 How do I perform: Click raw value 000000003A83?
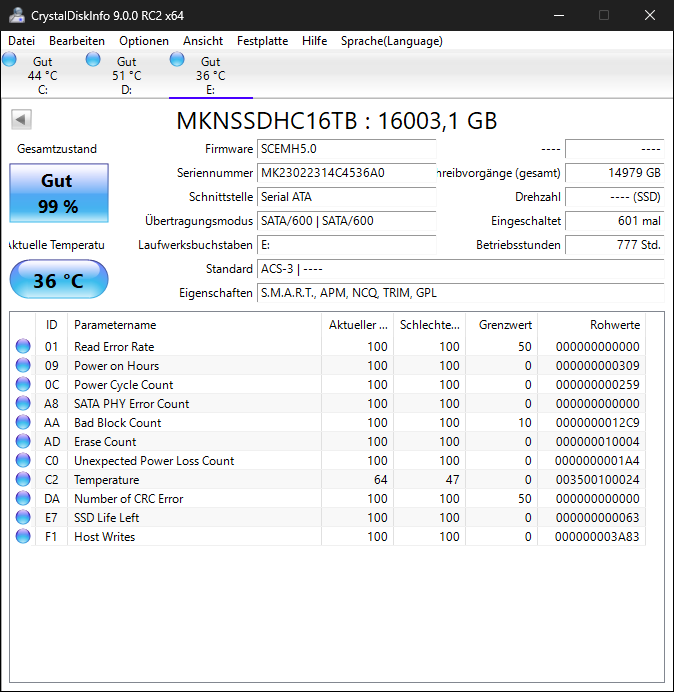[x=597, y=537]
